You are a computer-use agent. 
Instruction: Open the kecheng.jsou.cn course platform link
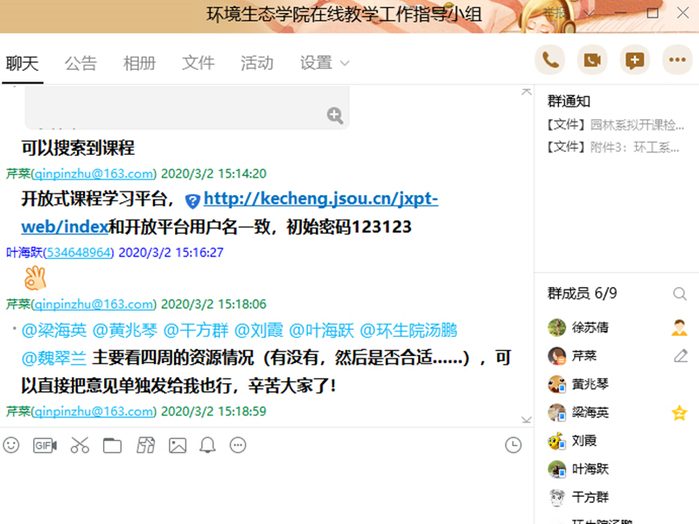coord(320,199)
